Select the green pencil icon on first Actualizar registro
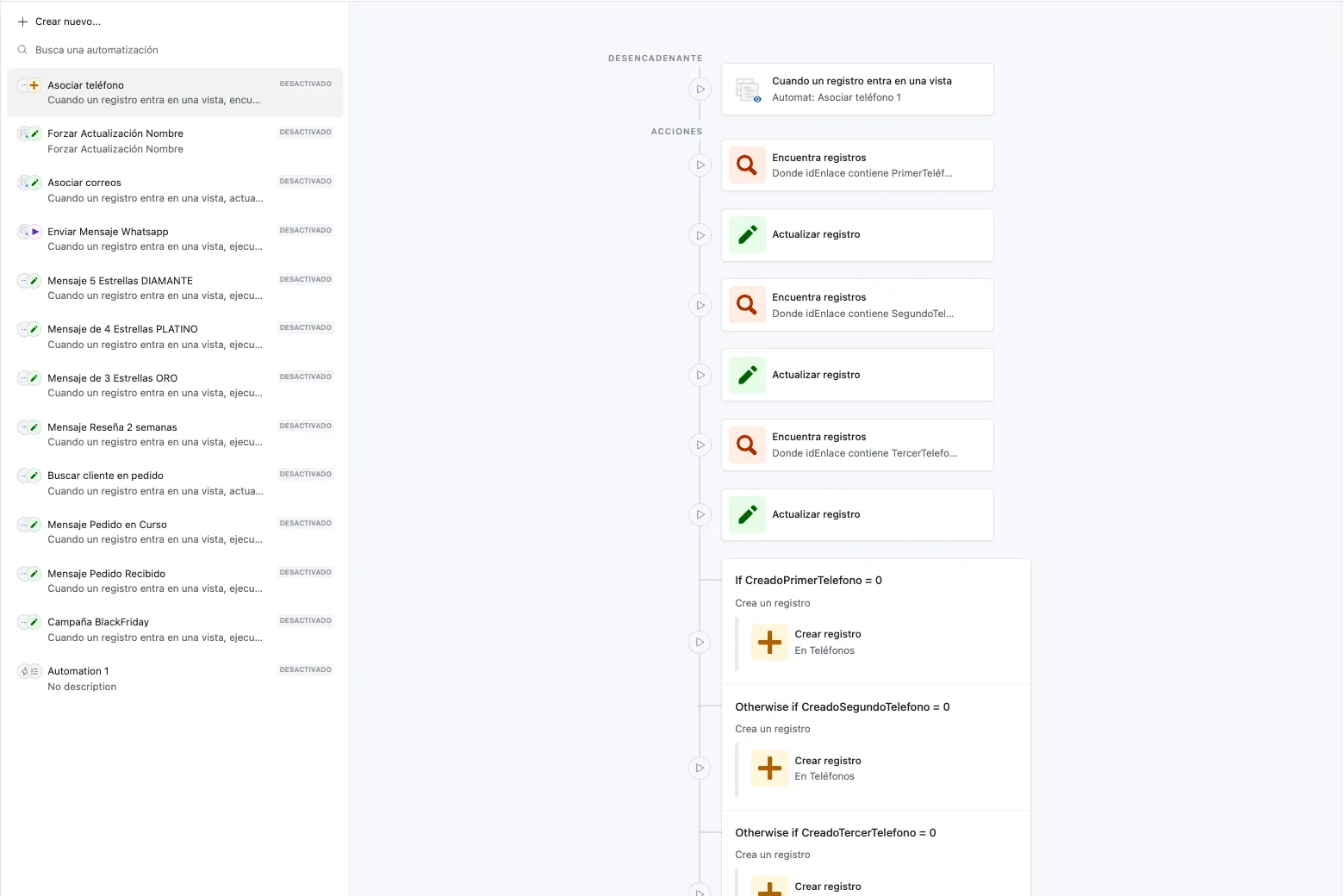 pos(746,234)
